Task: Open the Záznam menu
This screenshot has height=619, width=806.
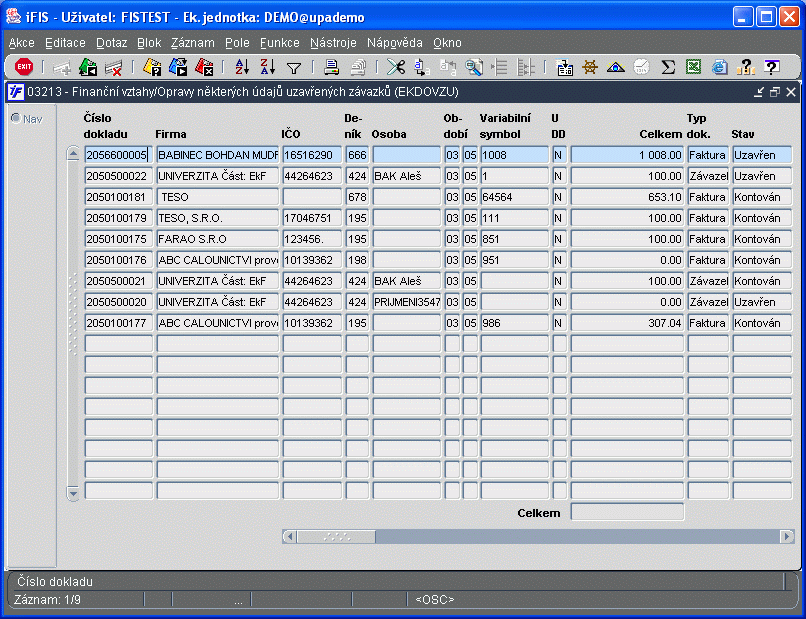Action: coord(193,43)
